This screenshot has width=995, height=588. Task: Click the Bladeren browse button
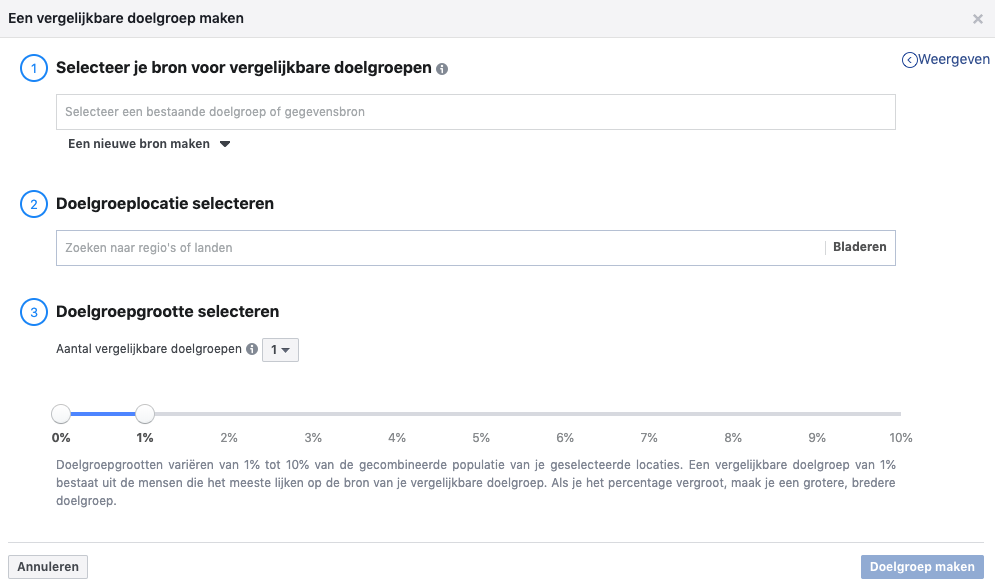pyautogui.click(x=860, y=247)
